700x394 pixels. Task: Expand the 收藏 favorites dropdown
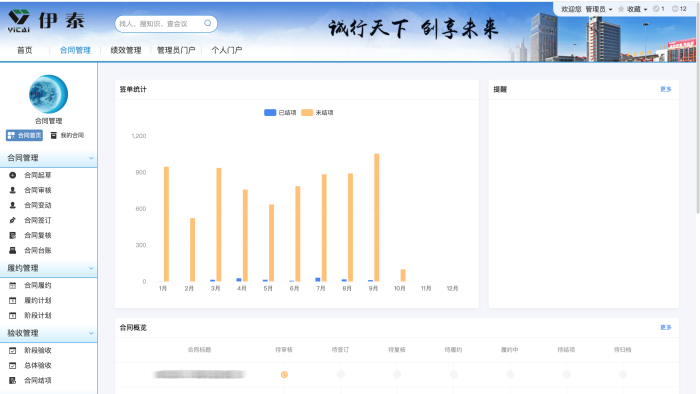(633, 9)
